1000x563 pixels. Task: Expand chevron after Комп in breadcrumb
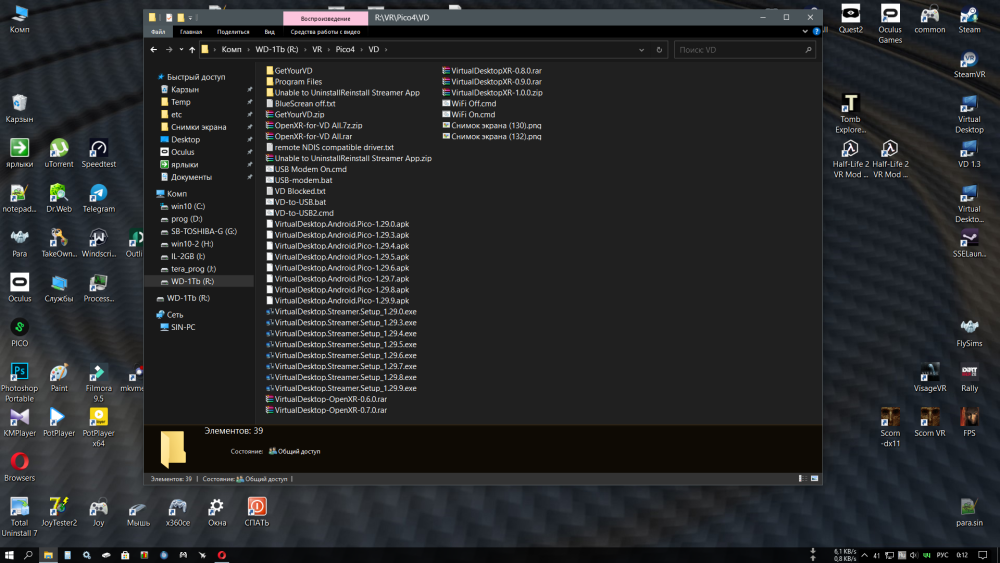[249, 50]
